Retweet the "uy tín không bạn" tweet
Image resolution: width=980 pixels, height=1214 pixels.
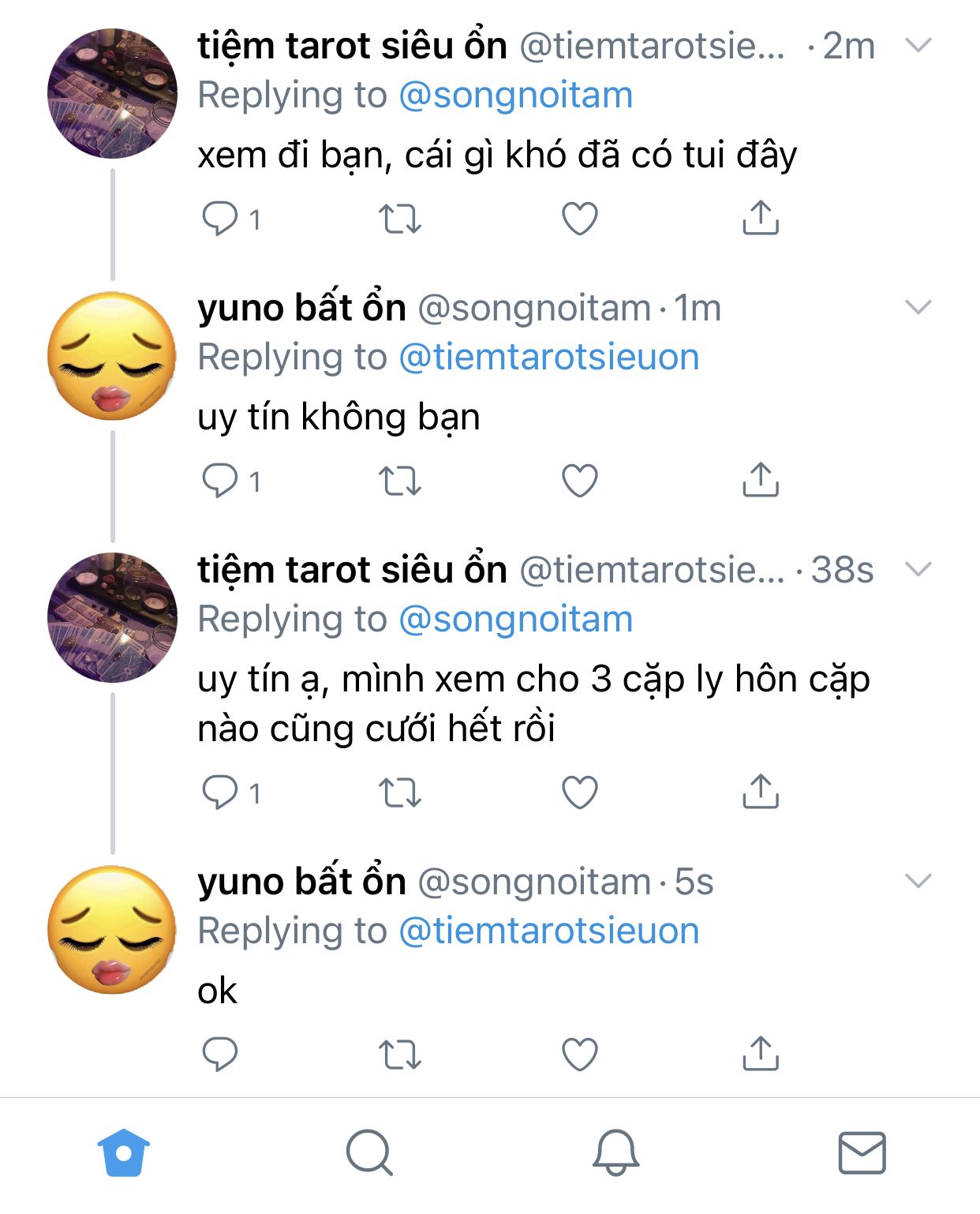pyautogui.click(x=400, y=481)
